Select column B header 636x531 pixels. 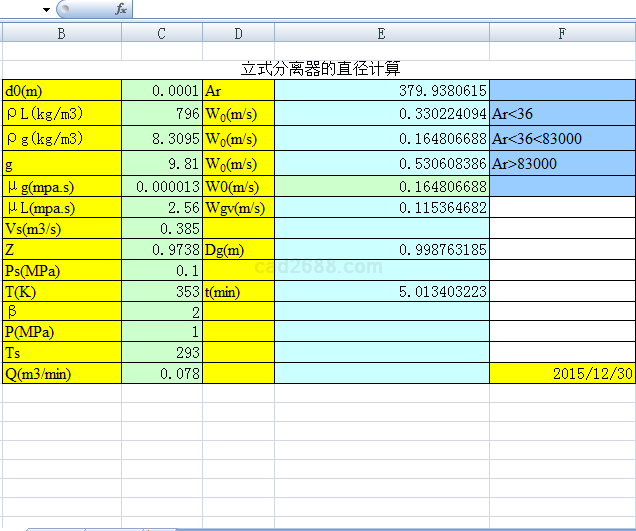coord(62,34)
